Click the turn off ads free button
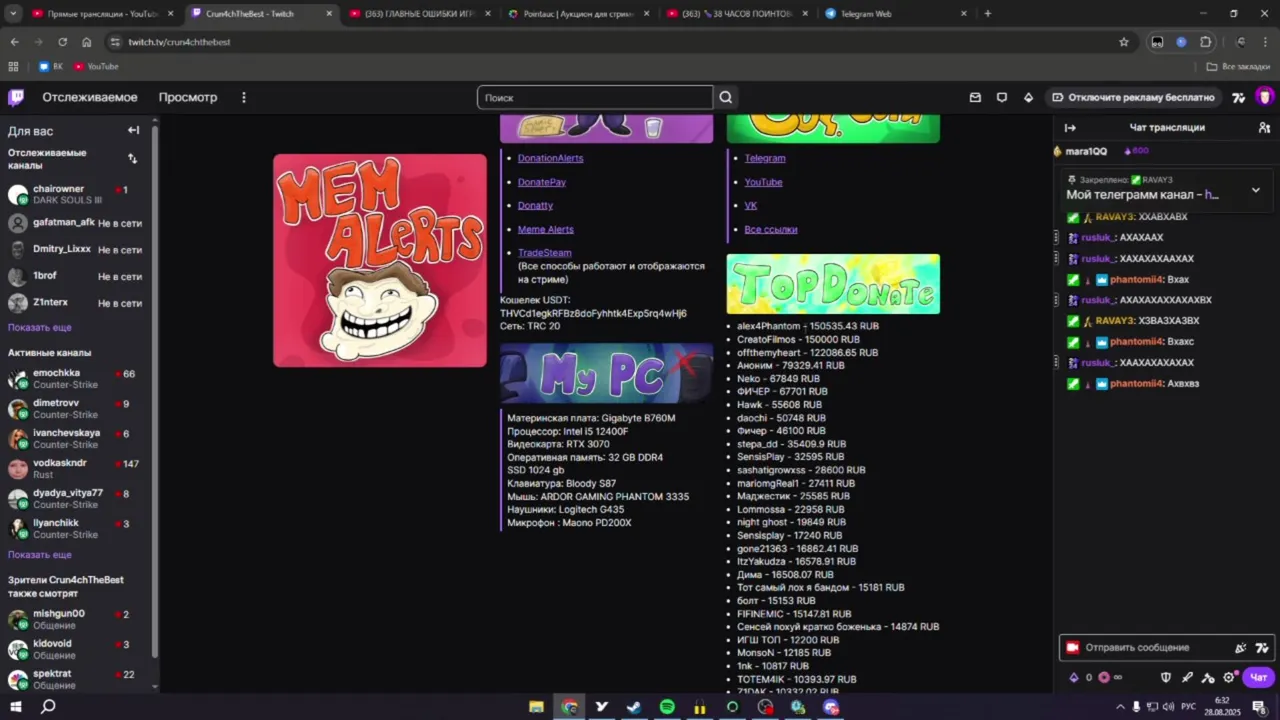 (1133, 97)
